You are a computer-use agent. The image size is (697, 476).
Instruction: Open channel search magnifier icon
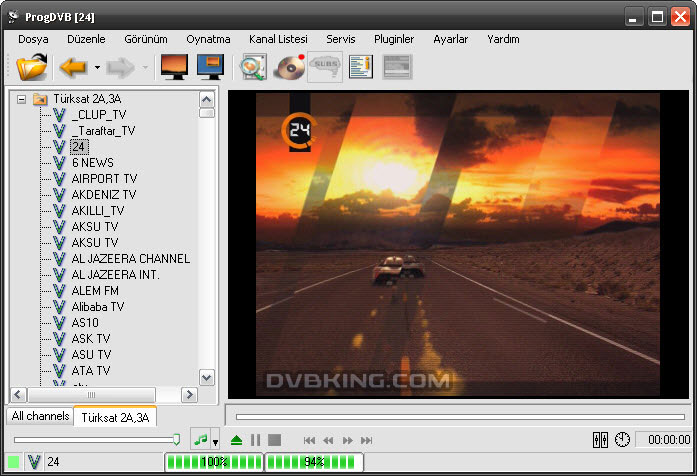(x=253, y=67)
